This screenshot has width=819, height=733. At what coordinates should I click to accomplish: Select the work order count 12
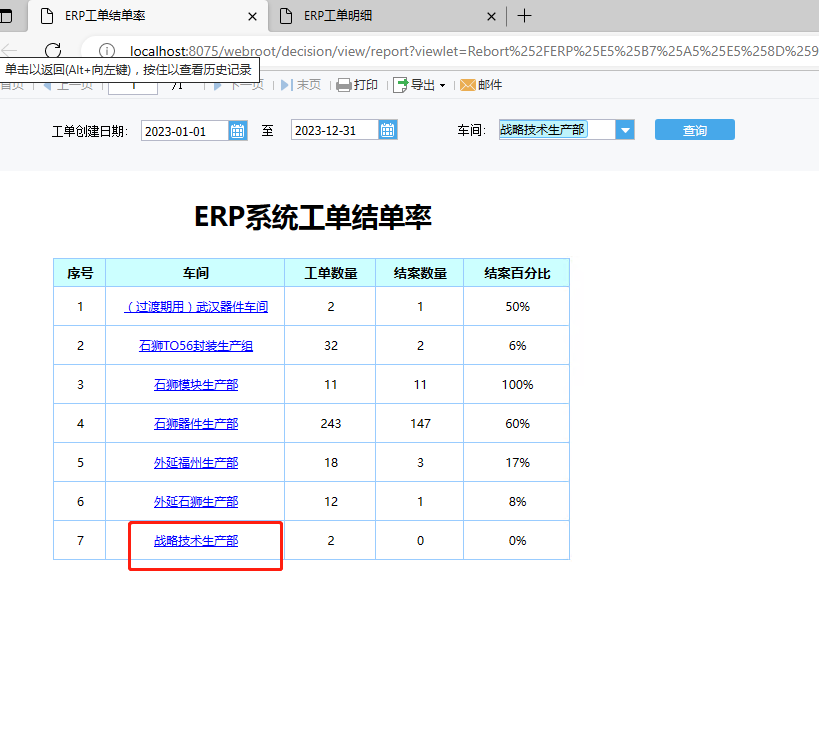point(331,502)
